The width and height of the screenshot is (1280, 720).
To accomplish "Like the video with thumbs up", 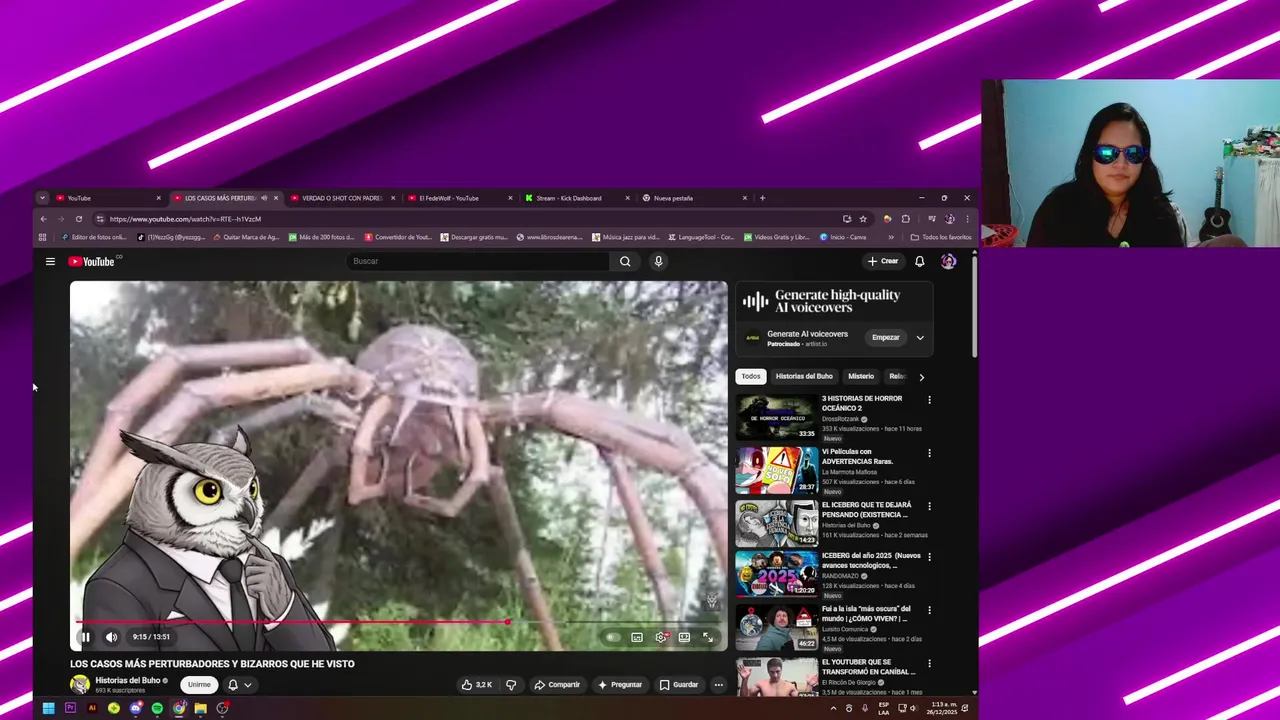I will [x=477, y=685].
